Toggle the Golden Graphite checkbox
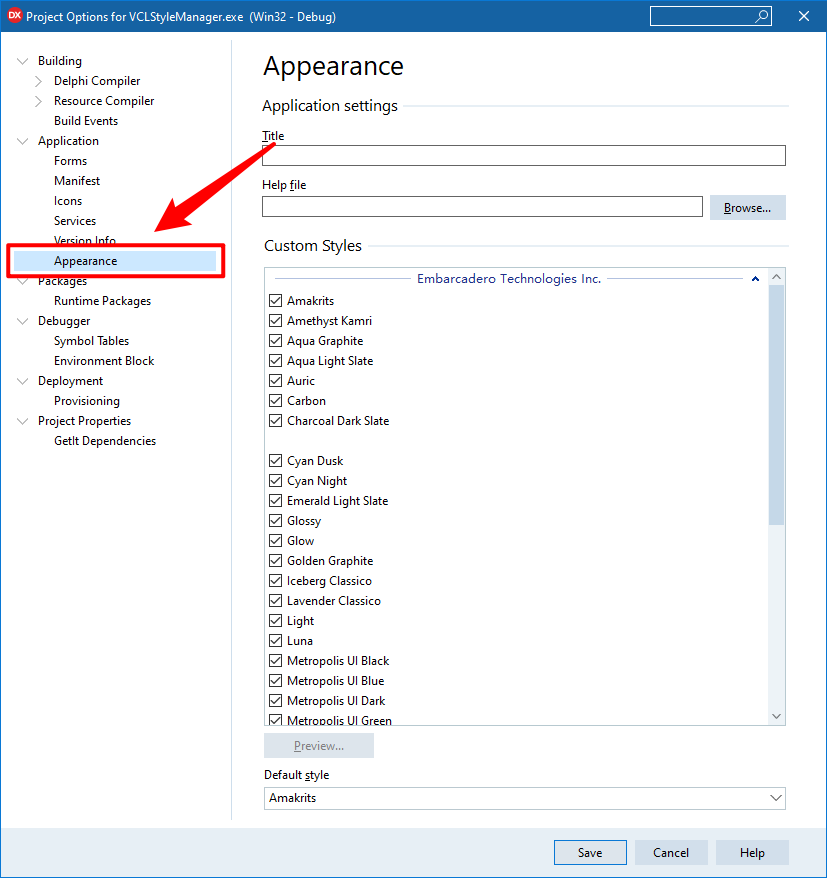The height and width of the screenshot is (878, 827). coord(275,561)
